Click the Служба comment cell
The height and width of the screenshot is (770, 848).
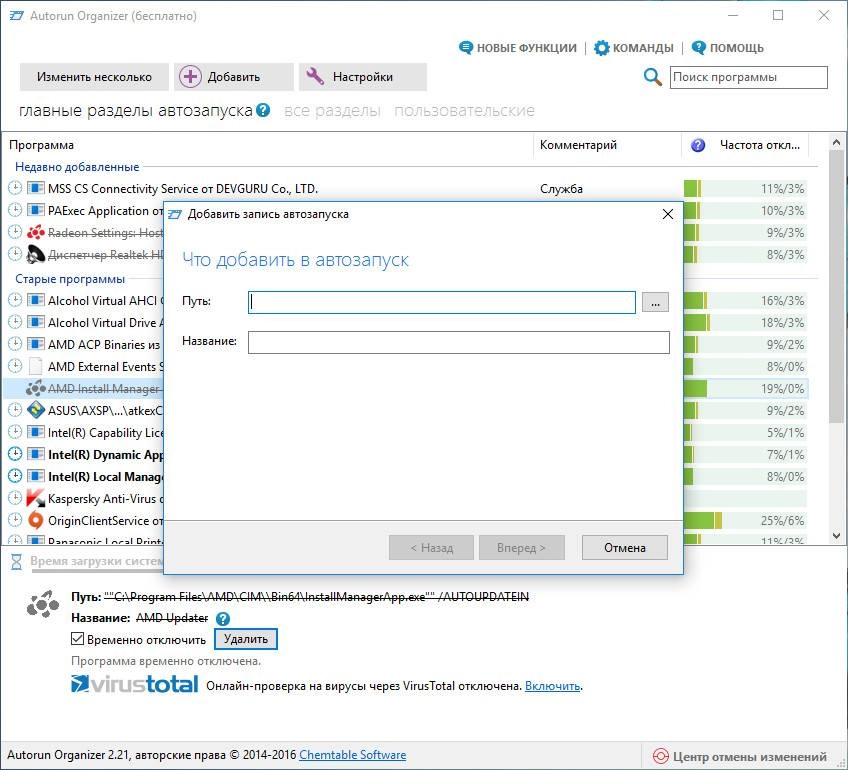click(561, 189)
